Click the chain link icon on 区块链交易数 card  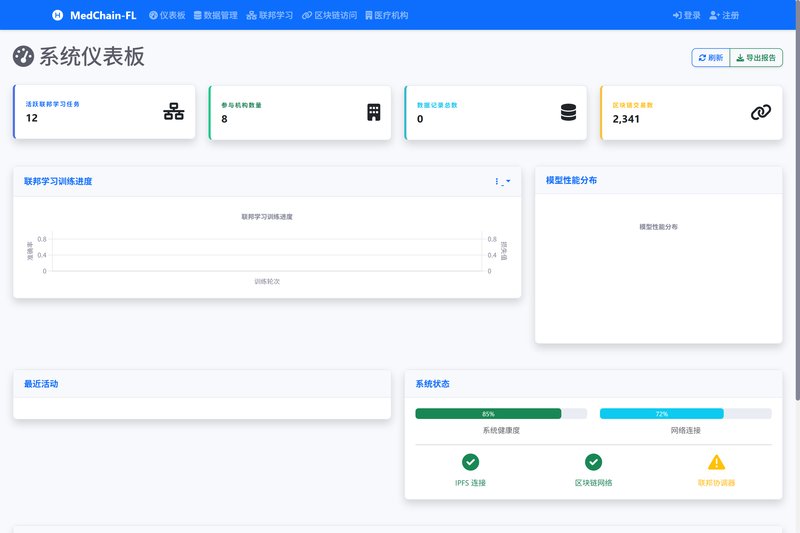pos(761,112)
